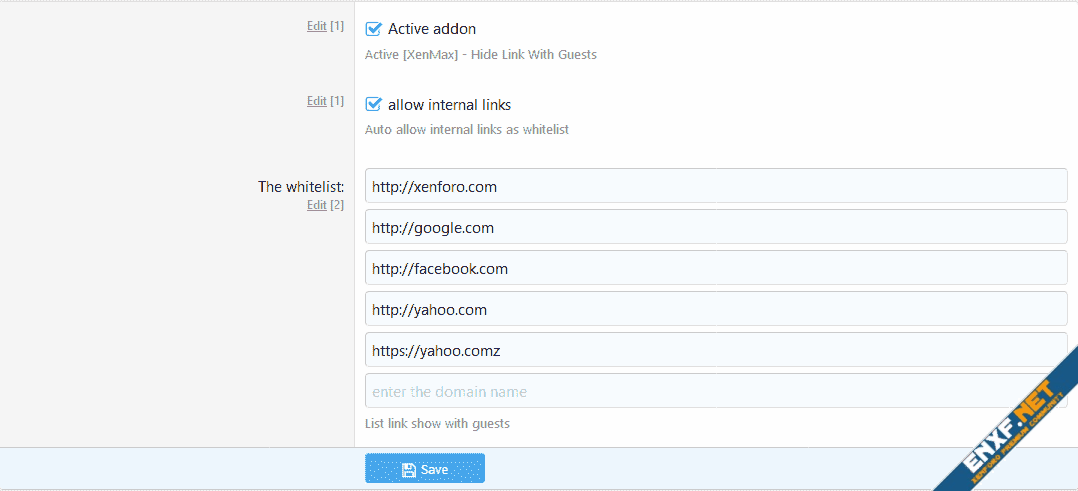1078x491 pixels.
Task: Click the allow internal links label text
Action: point(449,104)
